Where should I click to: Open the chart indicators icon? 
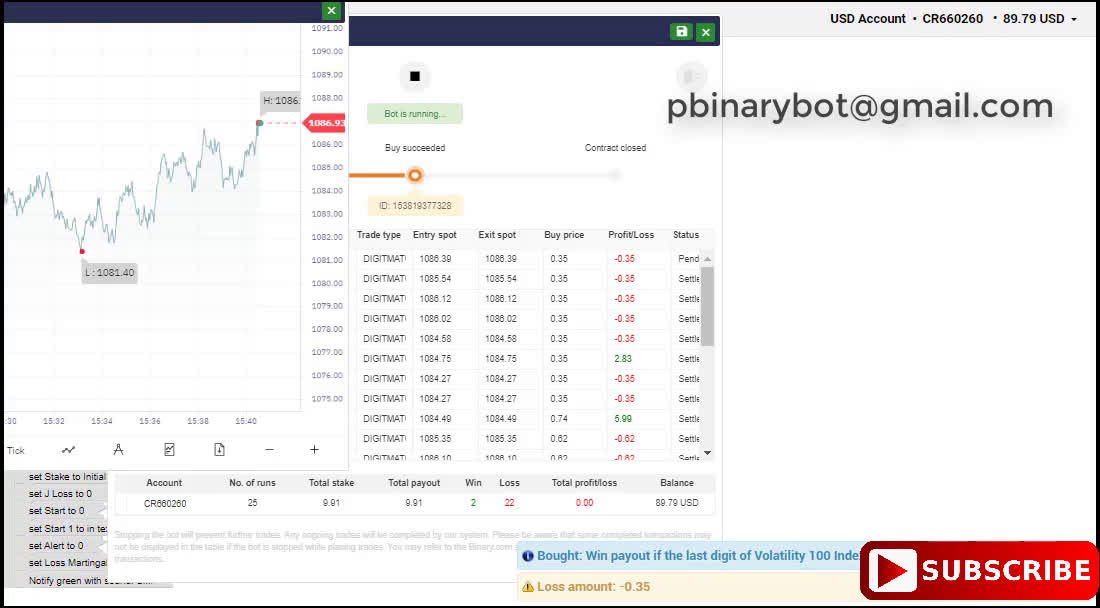169,450
